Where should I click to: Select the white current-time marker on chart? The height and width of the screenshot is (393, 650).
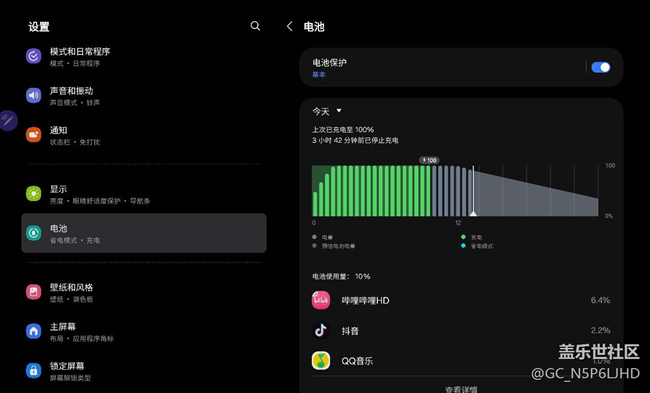tap(473, 192)
